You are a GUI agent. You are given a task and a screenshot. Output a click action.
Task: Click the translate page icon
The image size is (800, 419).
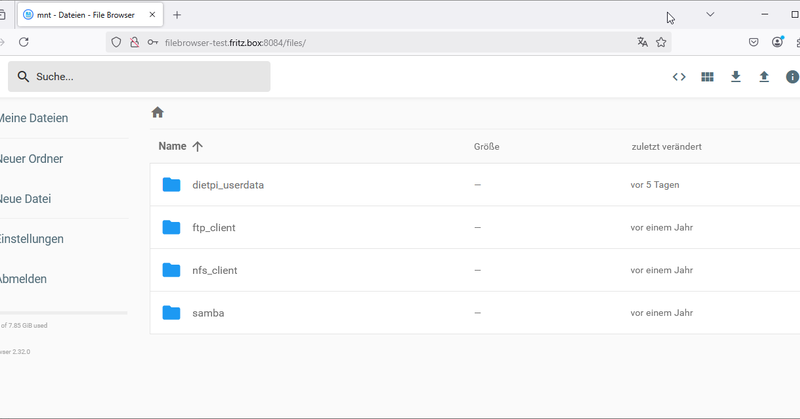pos(642,42)
